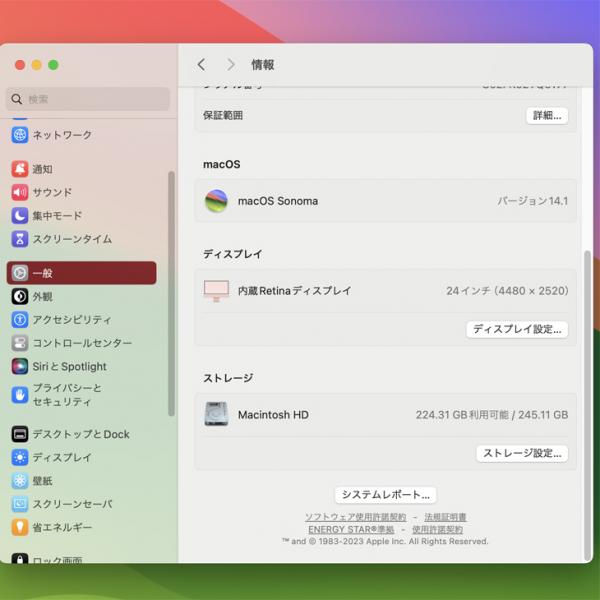The height and width of the screenshot is (600, 600).
Task: Open Siri と Spotlight icon
Action: pyautogui.click(x=20, y=367)
